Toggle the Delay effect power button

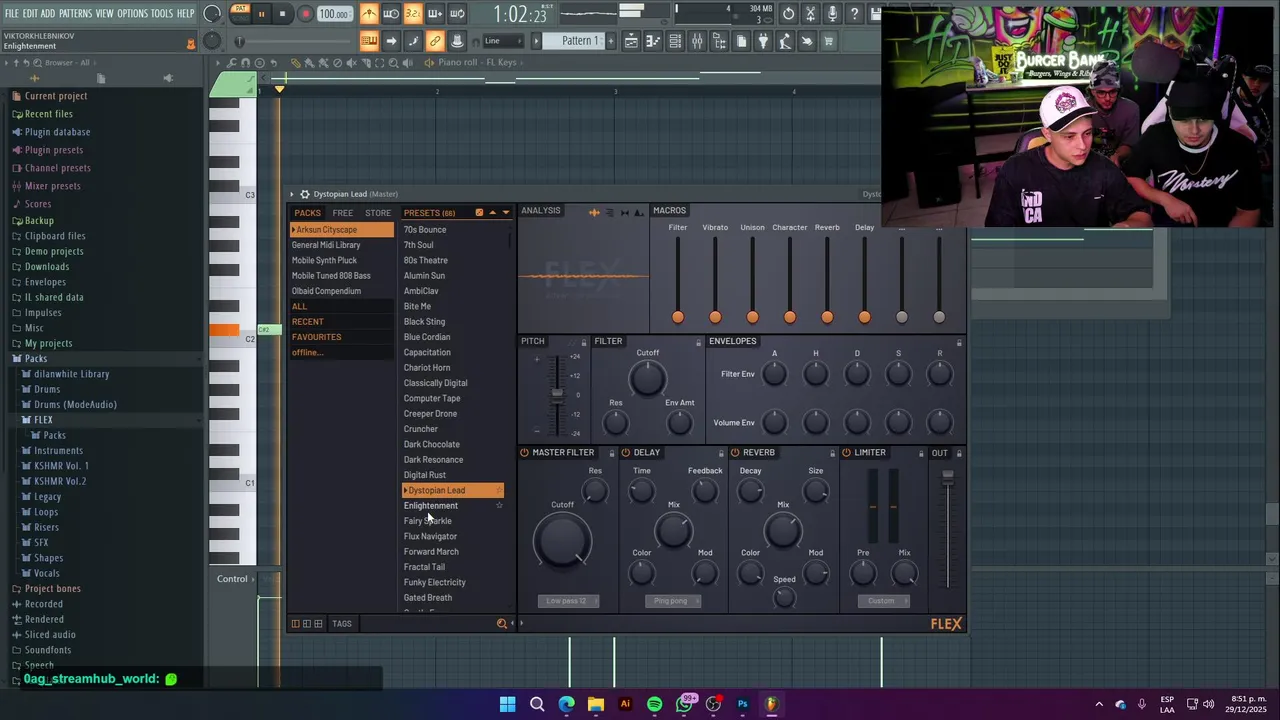[x=626, y=453]
